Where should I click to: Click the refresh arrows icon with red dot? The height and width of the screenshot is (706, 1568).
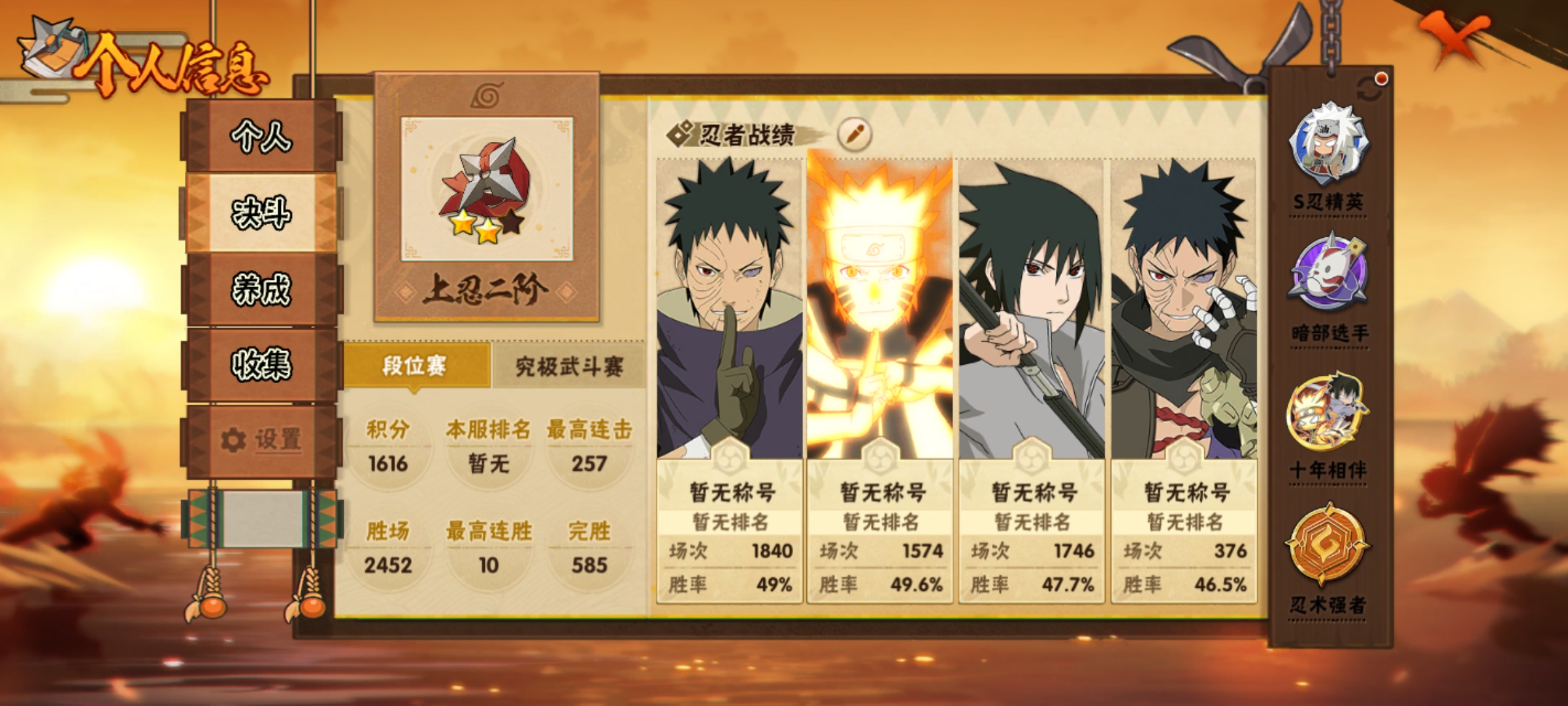click(1371, 87)
